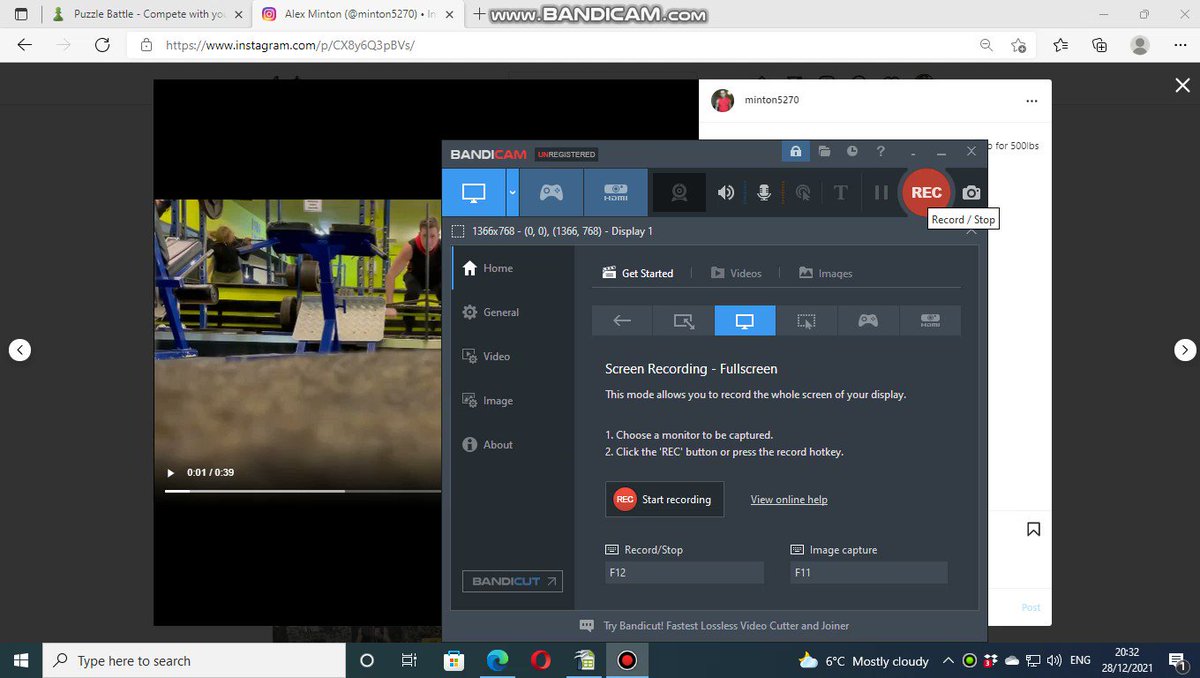Open General settings in Bandicam sidebar

point(491,312)
